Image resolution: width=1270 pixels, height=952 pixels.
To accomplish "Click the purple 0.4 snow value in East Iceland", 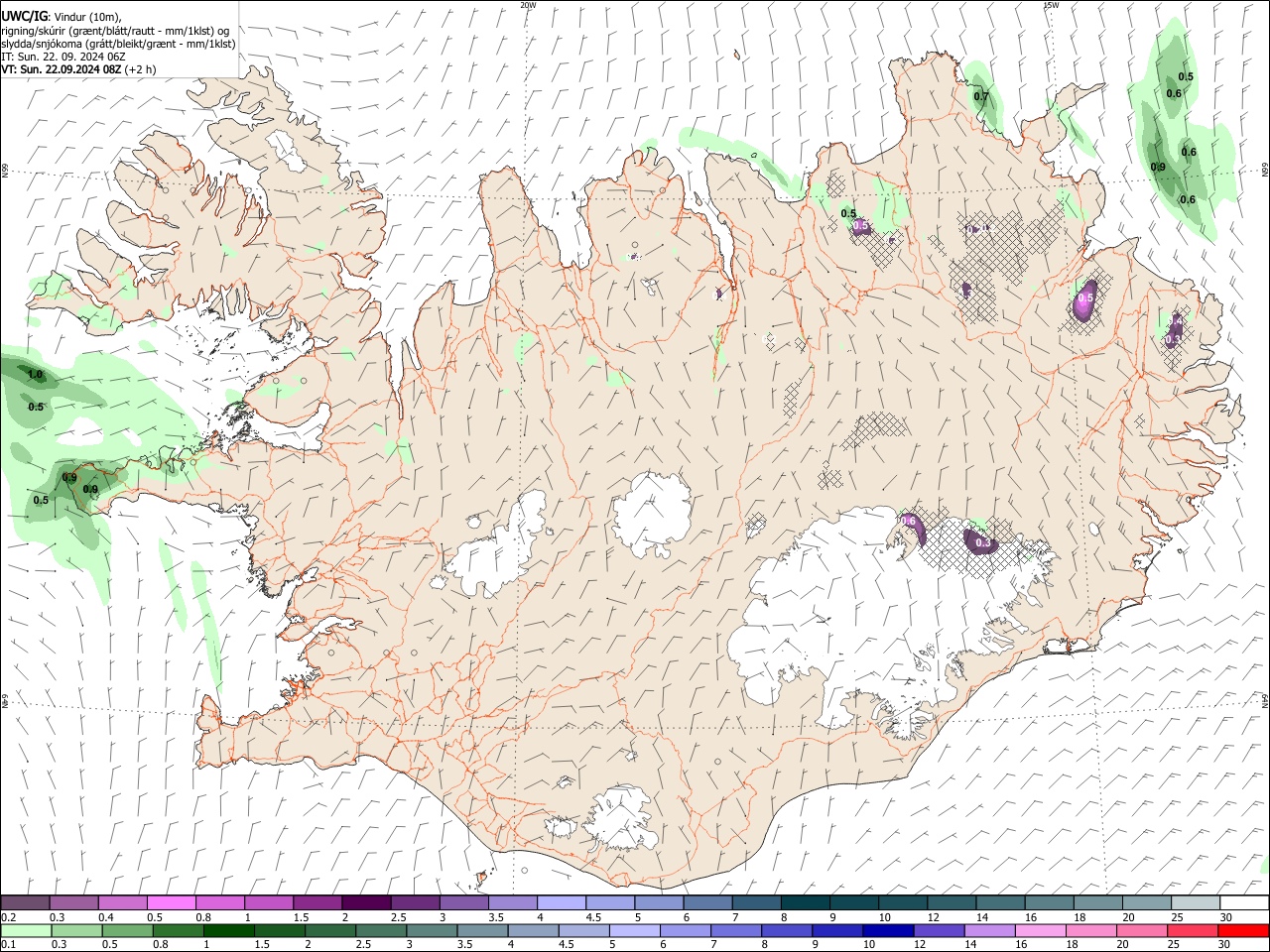I will click(1176, 321).
